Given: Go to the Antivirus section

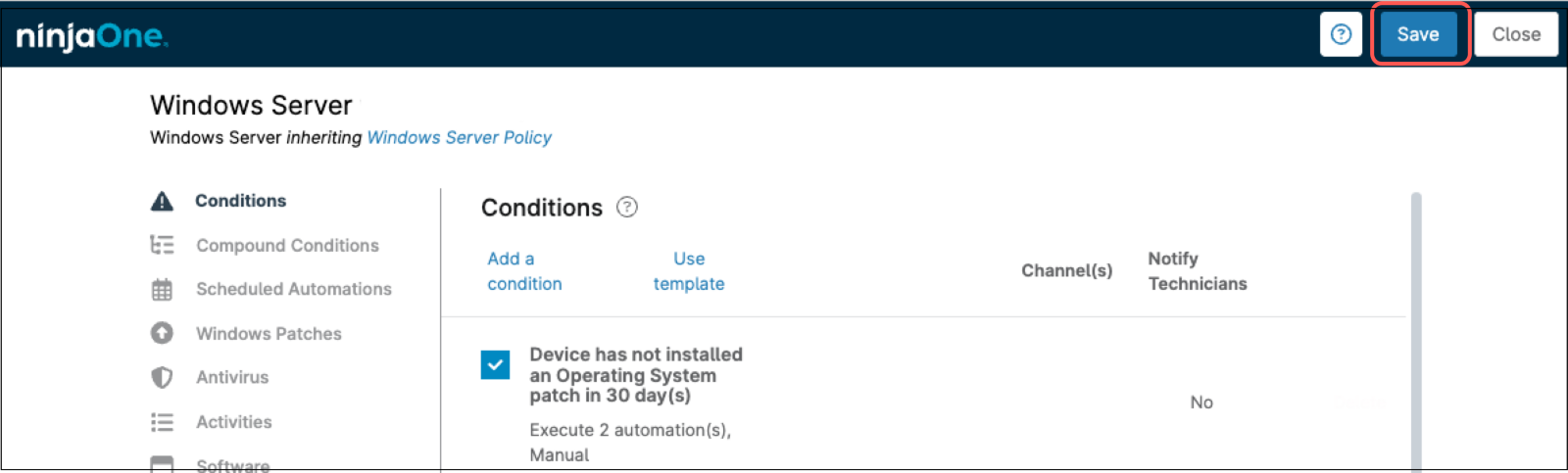Looking at the screenshot, I should point(232,377).
